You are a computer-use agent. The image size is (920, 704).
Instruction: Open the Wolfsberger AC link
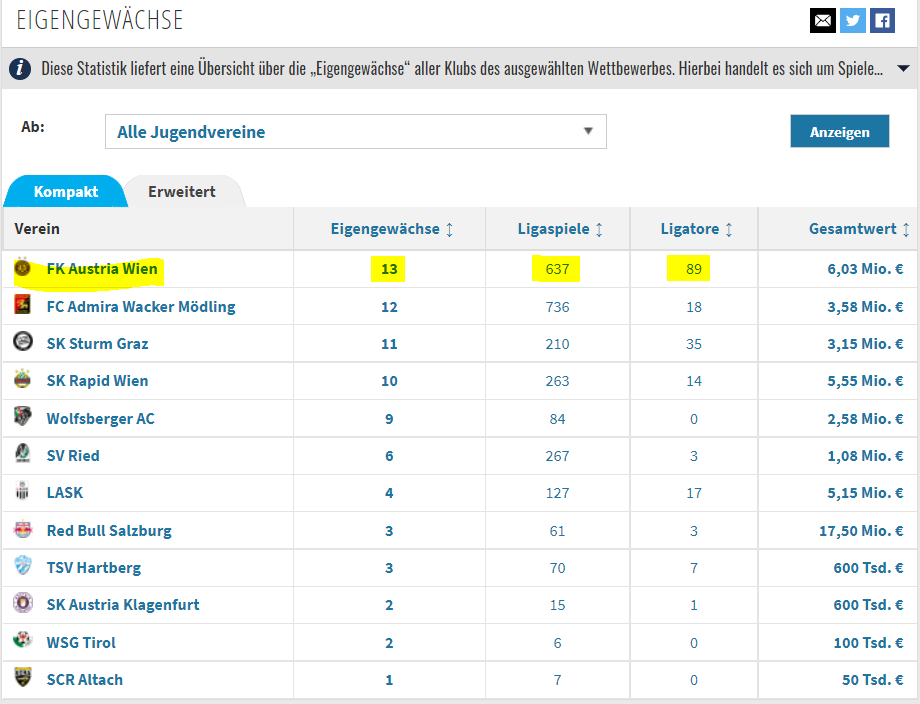point(100,419)
